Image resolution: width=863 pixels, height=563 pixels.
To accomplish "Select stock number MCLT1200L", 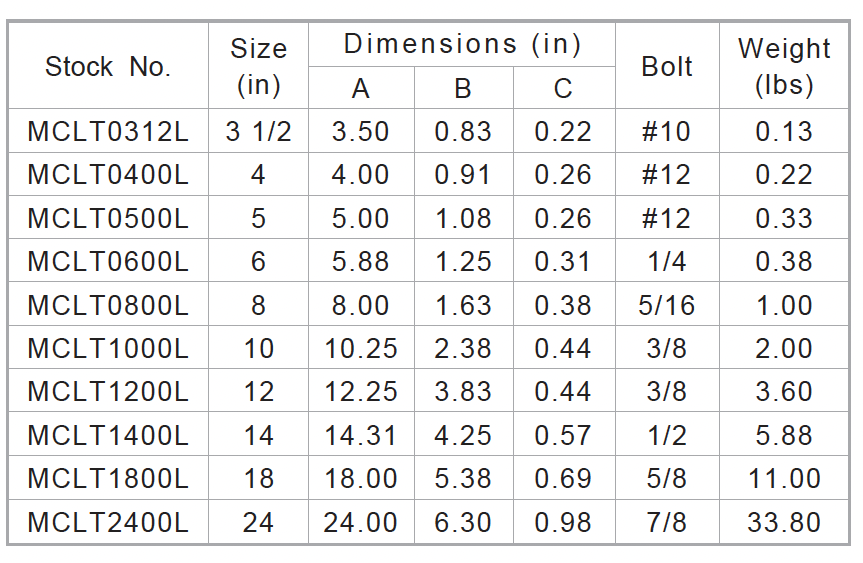I will (x=108, y=391).
